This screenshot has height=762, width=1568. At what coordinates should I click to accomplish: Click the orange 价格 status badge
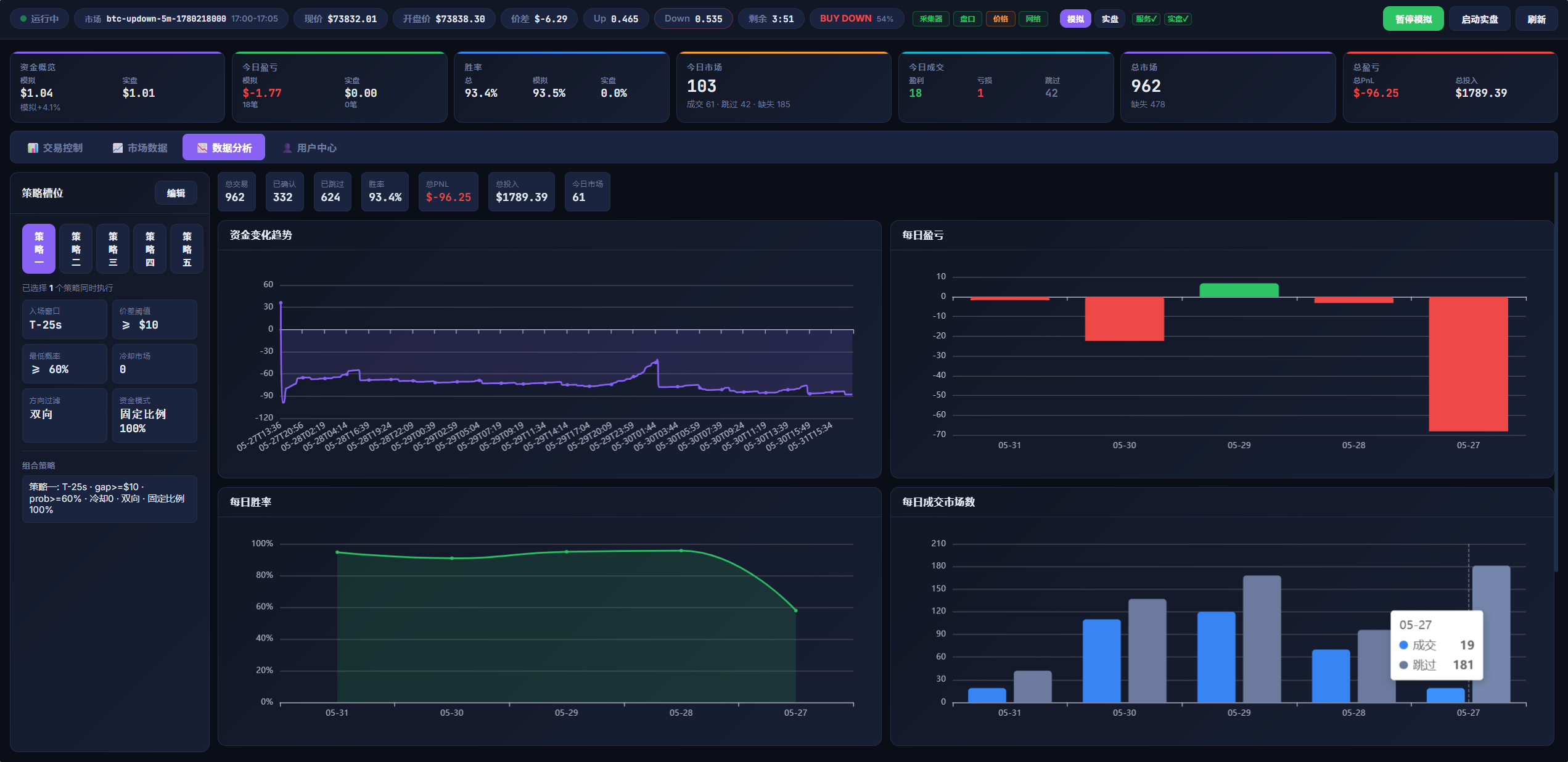pos(1000,19)
